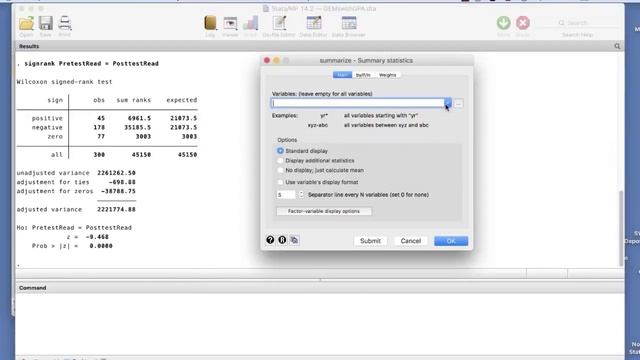Screen dimensions: 640x360
Task: Click the Print icon in the toolbar
Action: tap(64, 23)
